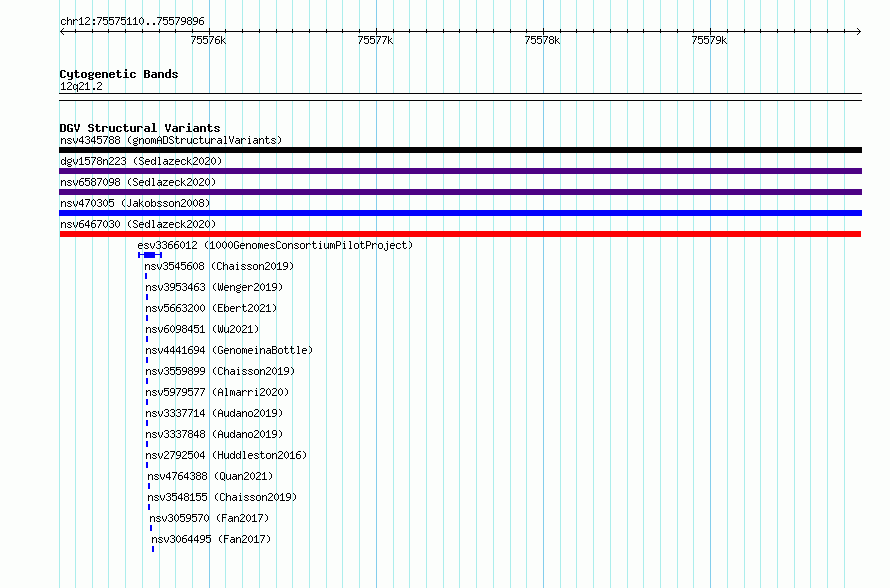890x588 pixels.
Task: Open variant nsv5663200 Ebert2021 label
Action: 211,308
